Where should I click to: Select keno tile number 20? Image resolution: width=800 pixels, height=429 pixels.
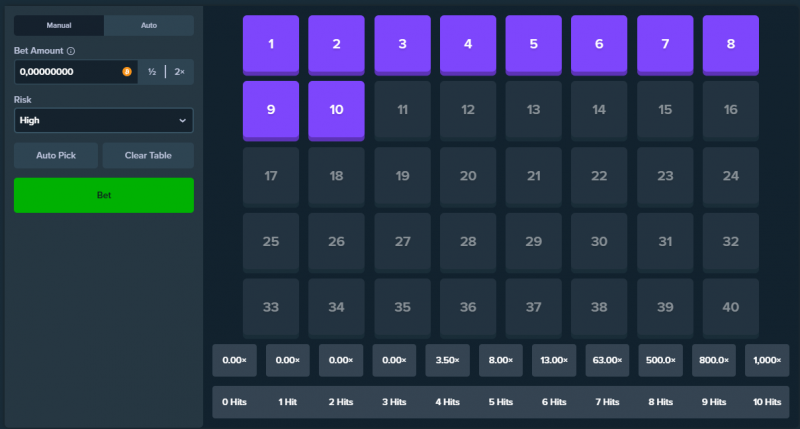point(468,177)
